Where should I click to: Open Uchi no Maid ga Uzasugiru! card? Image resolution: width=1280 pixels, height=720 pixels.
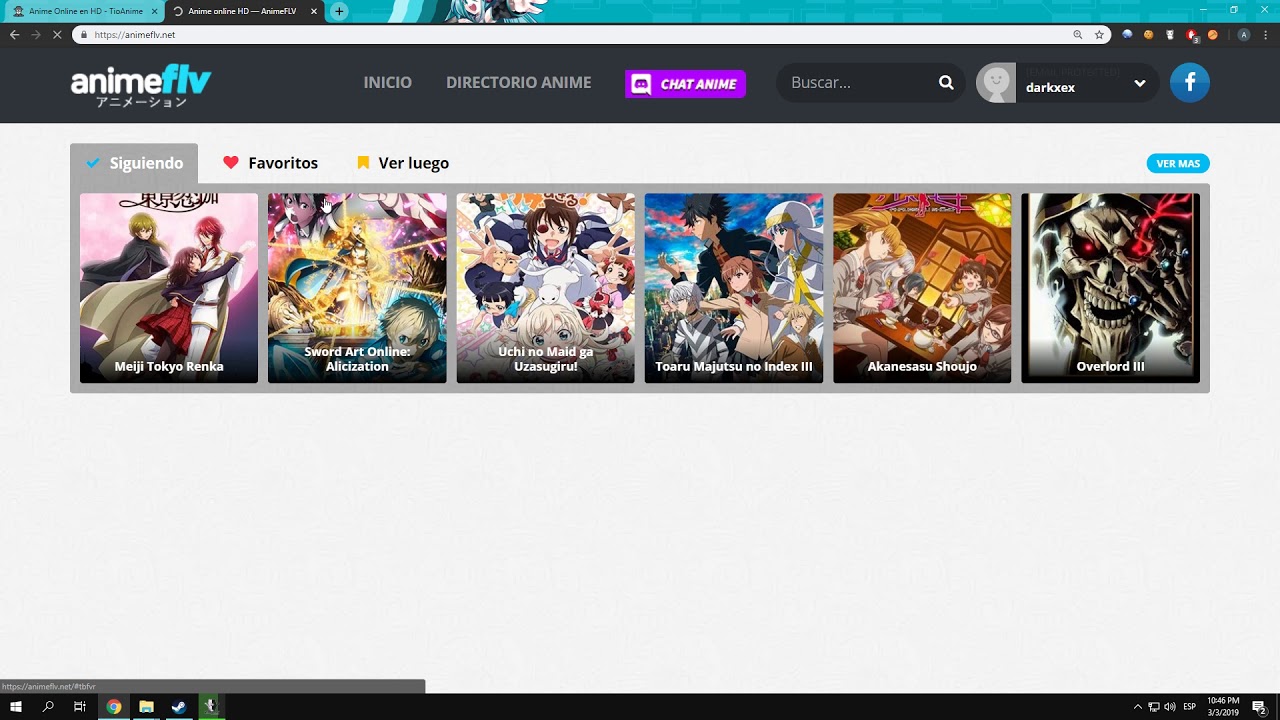pos(545,288)
